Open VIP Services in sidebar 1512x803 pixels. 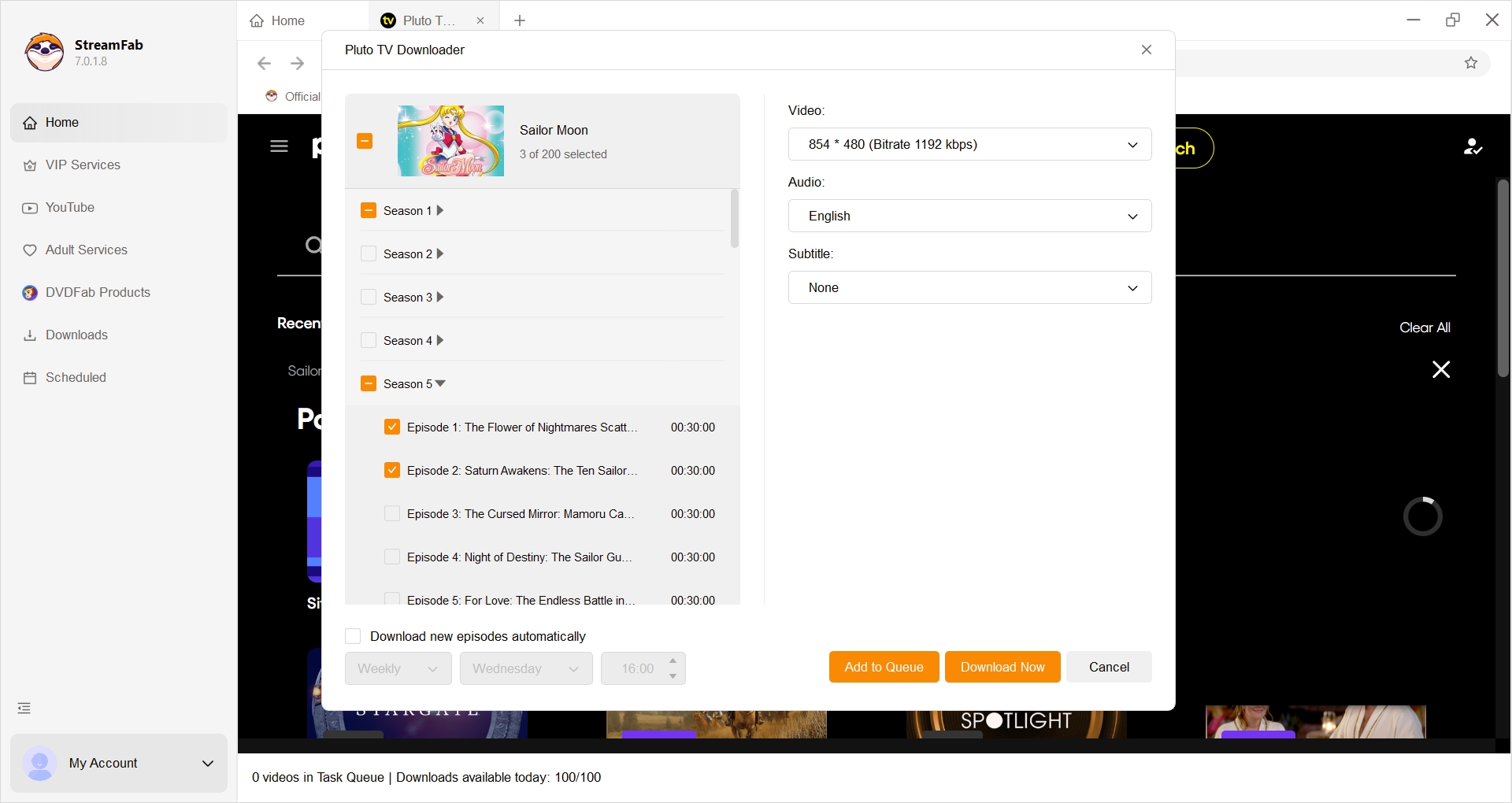point(119,165)
